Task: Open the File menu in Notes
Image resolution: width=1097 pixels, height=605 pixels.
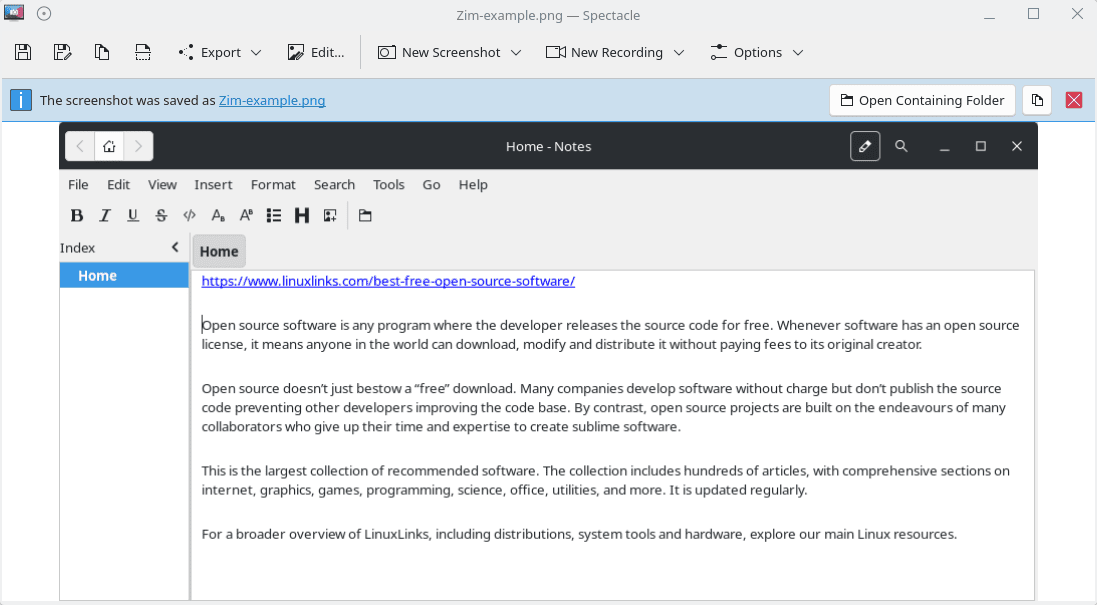Action: (78, 185)
